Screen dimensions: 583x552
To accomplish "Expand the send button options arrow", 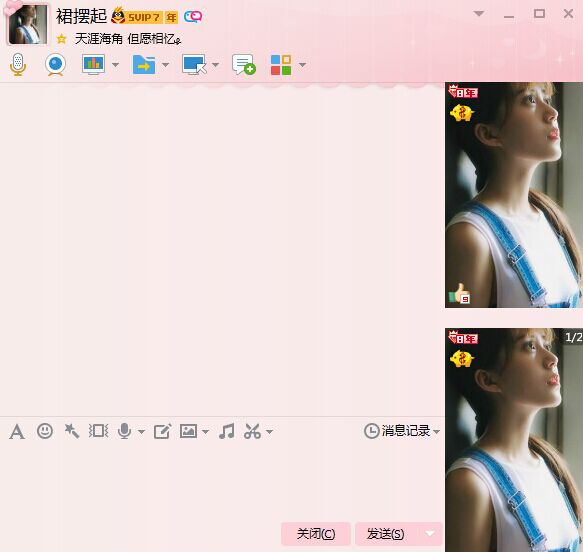I will point(430,534).
